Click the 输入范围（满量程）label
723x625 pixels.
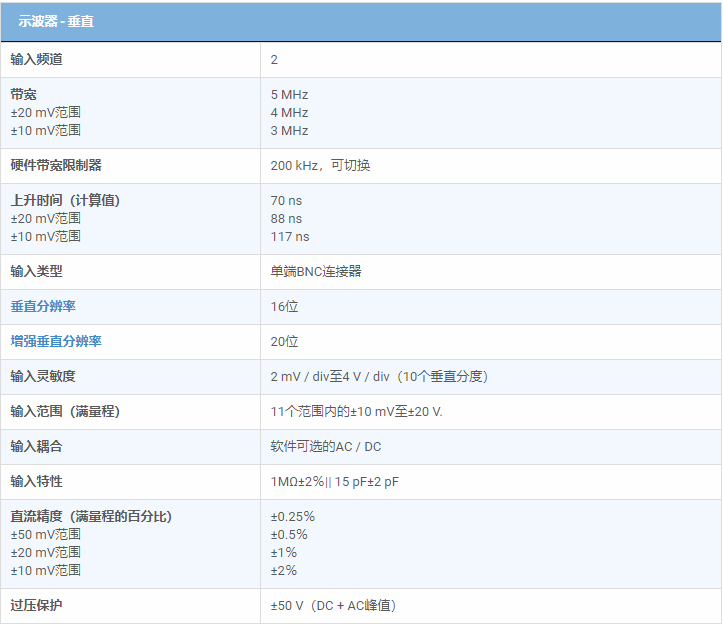[65, 411]
